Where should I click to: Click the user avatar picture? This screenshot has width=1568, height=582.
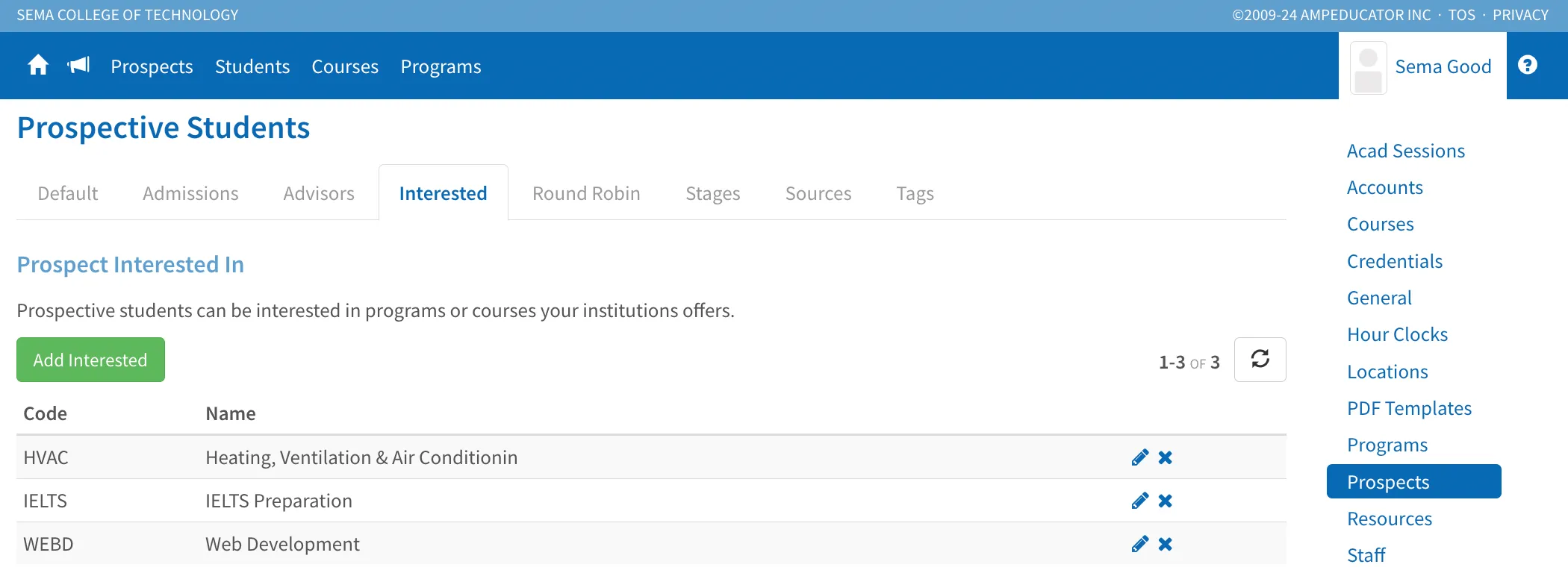[x=1368, y=68]
